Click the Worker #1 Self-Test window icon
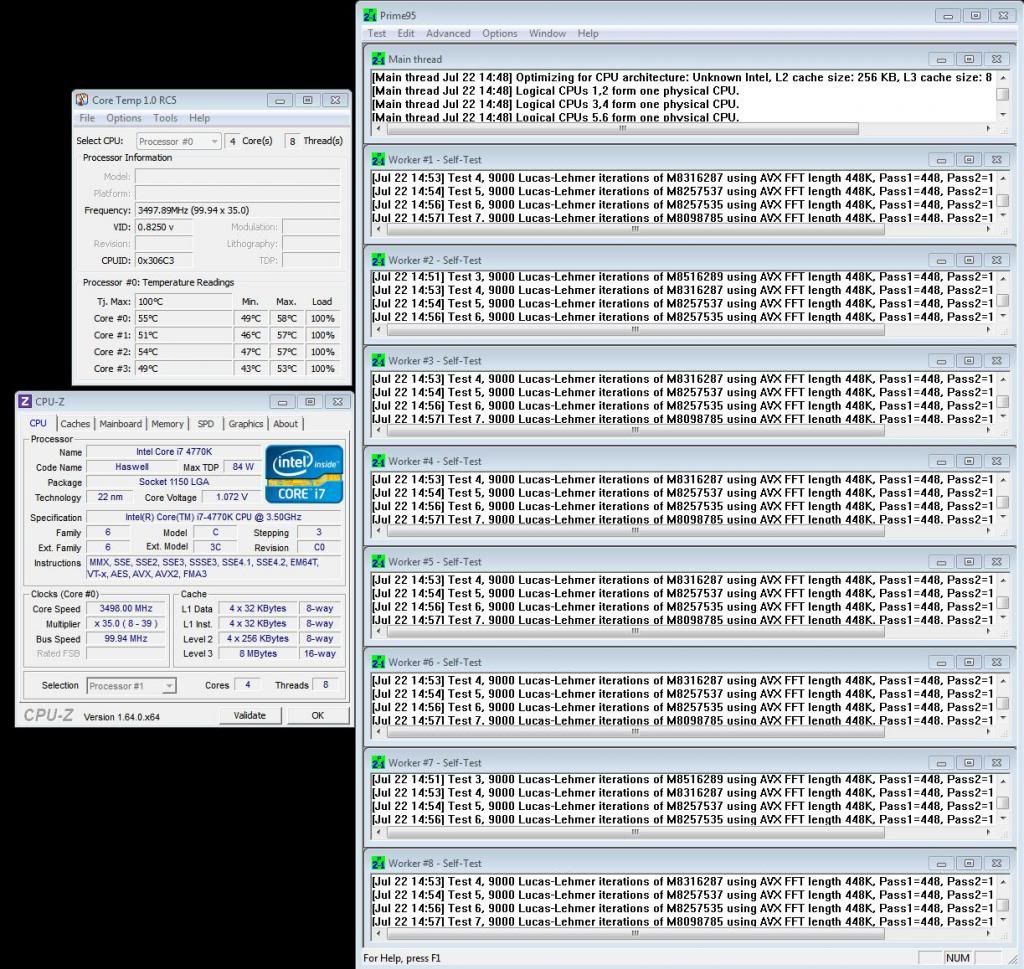 [x=378, y=160]
